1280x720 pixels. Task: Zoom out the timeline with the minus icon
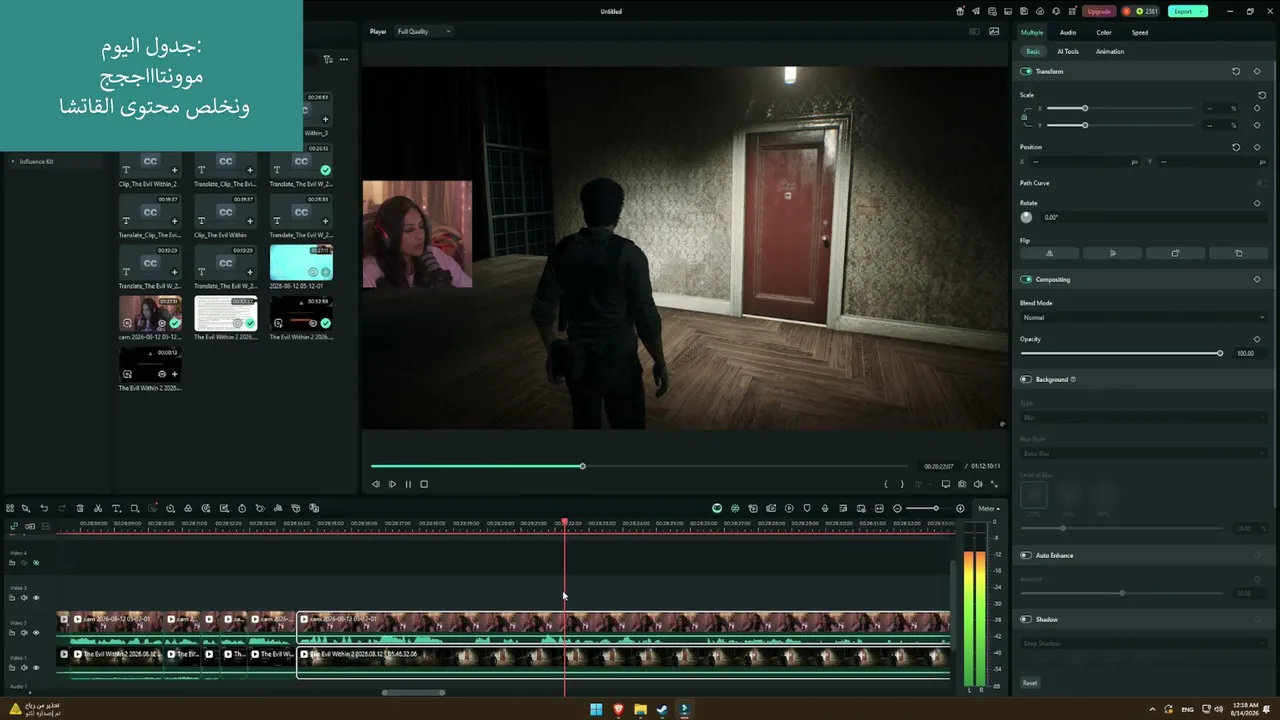(897, 508)
